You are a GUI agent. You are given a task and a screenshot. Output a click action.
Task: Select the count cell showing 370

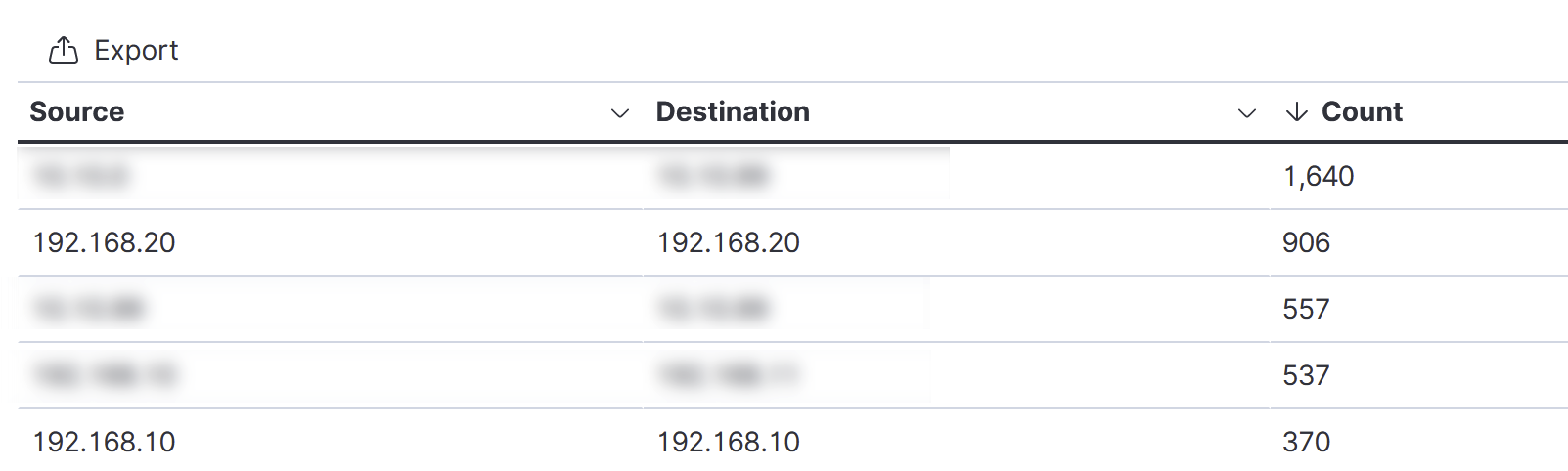pyautogui.click(x=1306, y=442)
